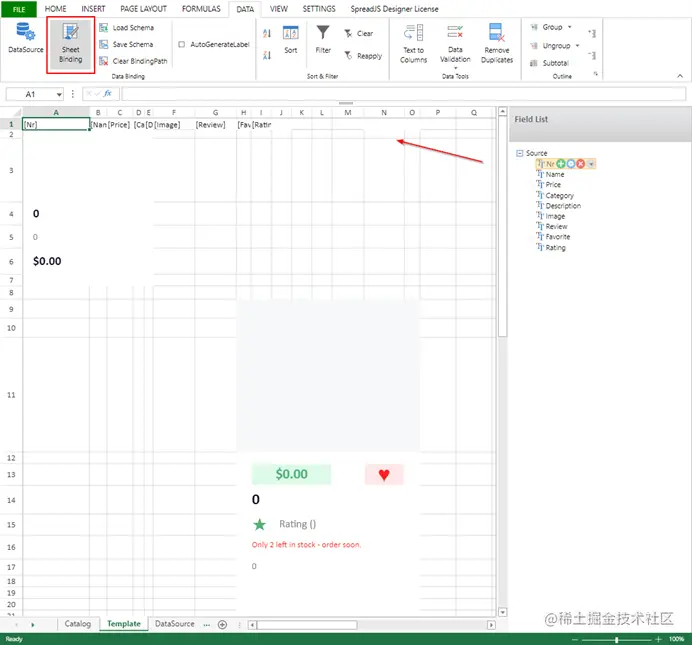Click the insert function fx icon
Image resolution: width=692 pixels, height=645 pixels.
tap(107, 94)
